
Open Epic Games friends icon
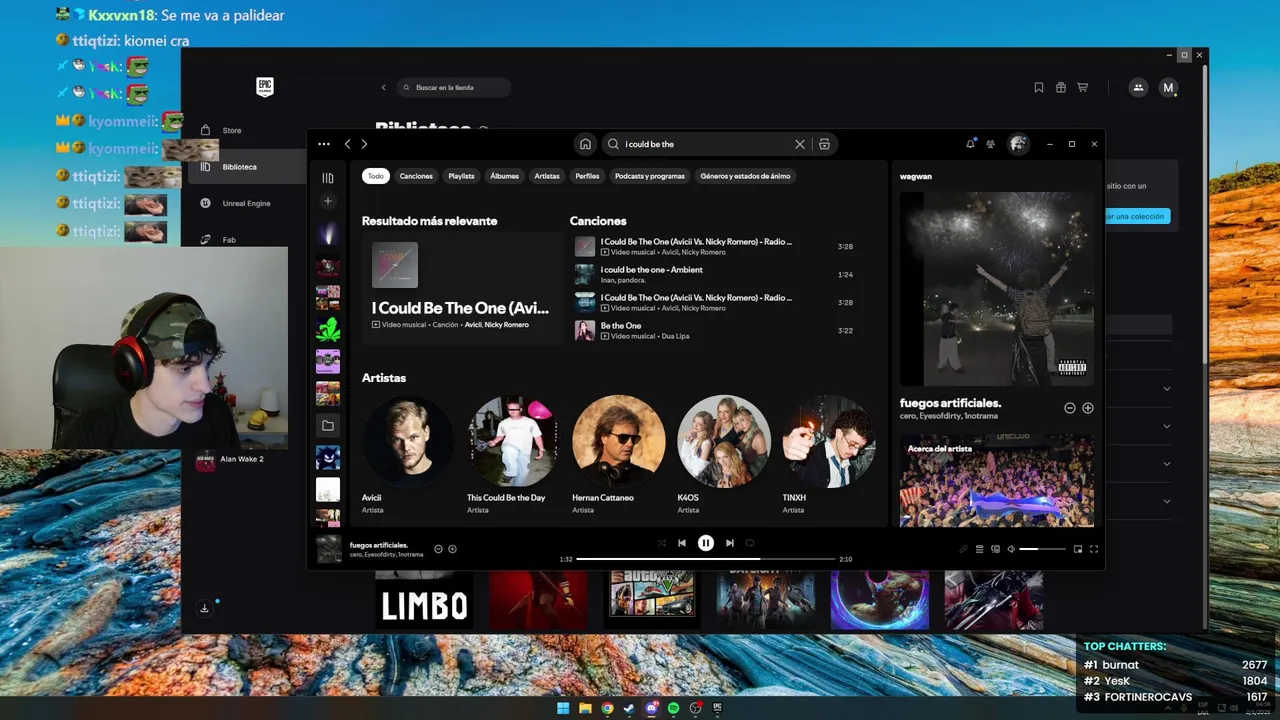coord(1138,87)
